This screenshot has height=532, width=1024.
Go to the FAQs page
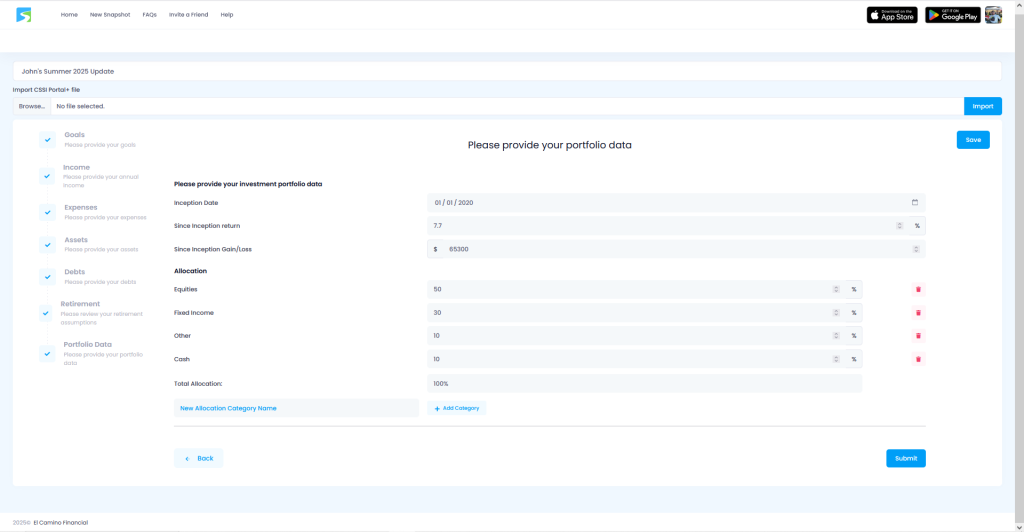149,15
